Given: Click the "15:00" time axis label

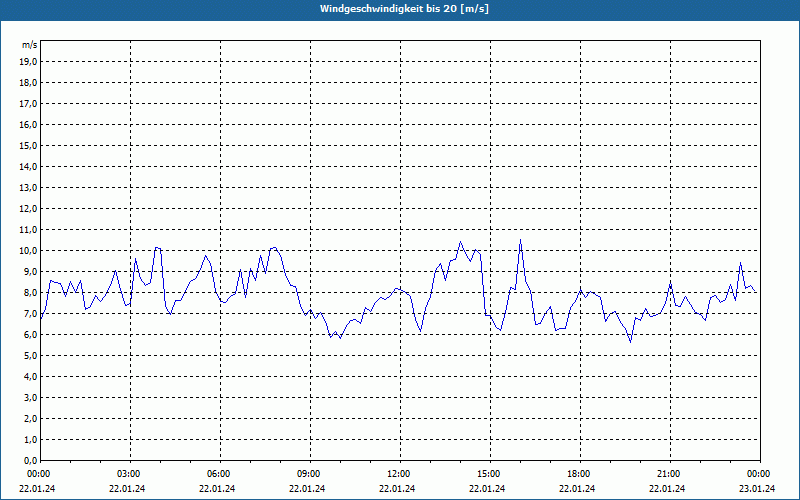Looking at the screenshot, I should (x=490, y=474).
